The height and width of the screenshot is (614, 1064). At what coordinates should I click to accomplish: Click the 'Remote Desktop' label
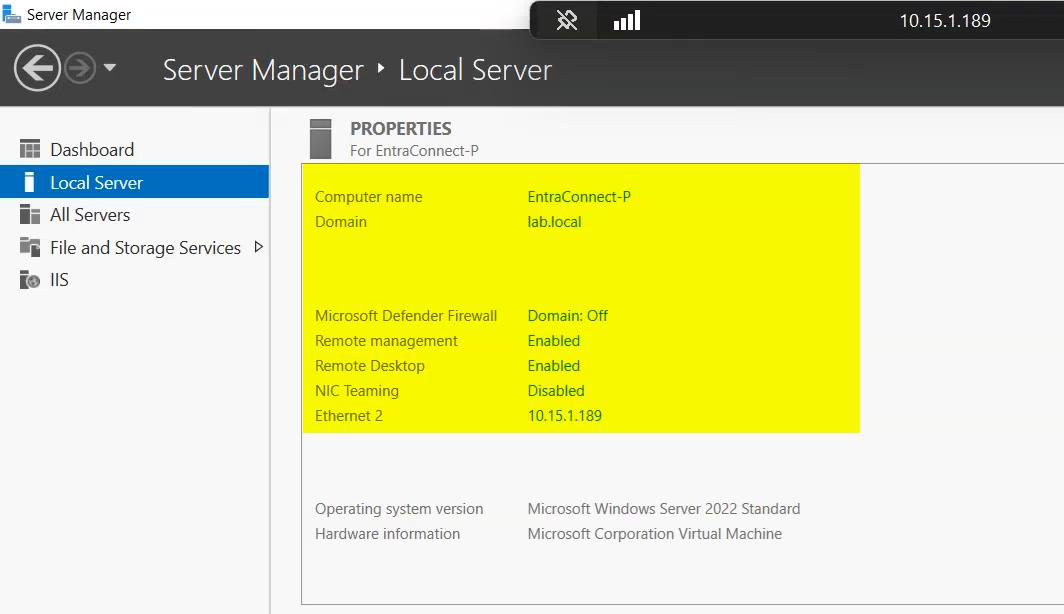click(370, 366)
